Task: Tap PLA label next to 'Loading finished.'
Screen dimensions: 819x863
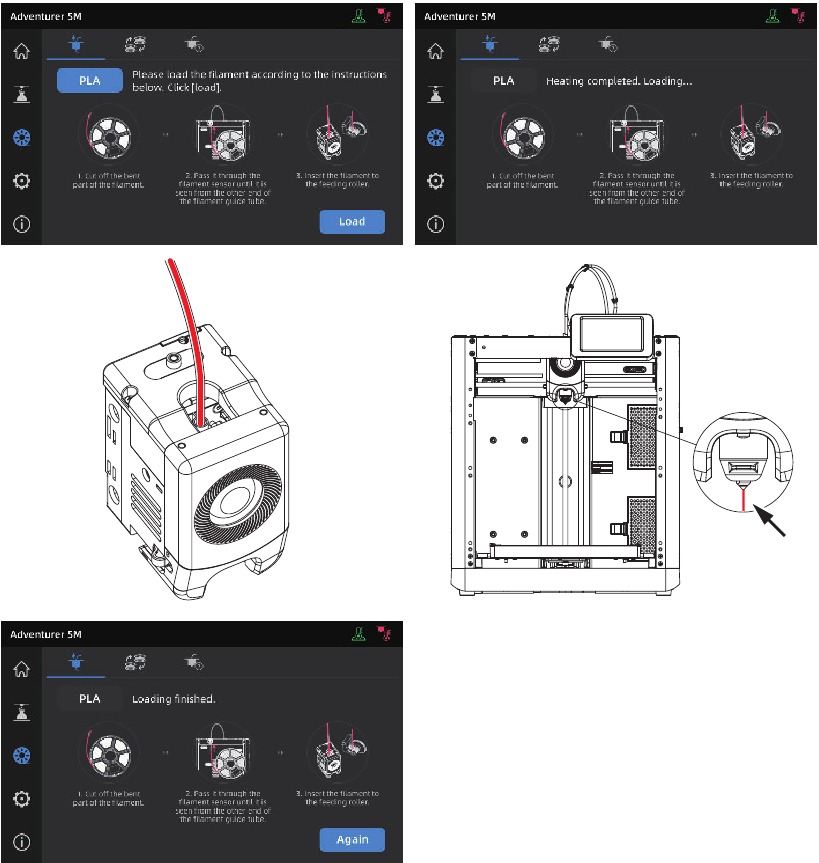Action: (90, 699)
